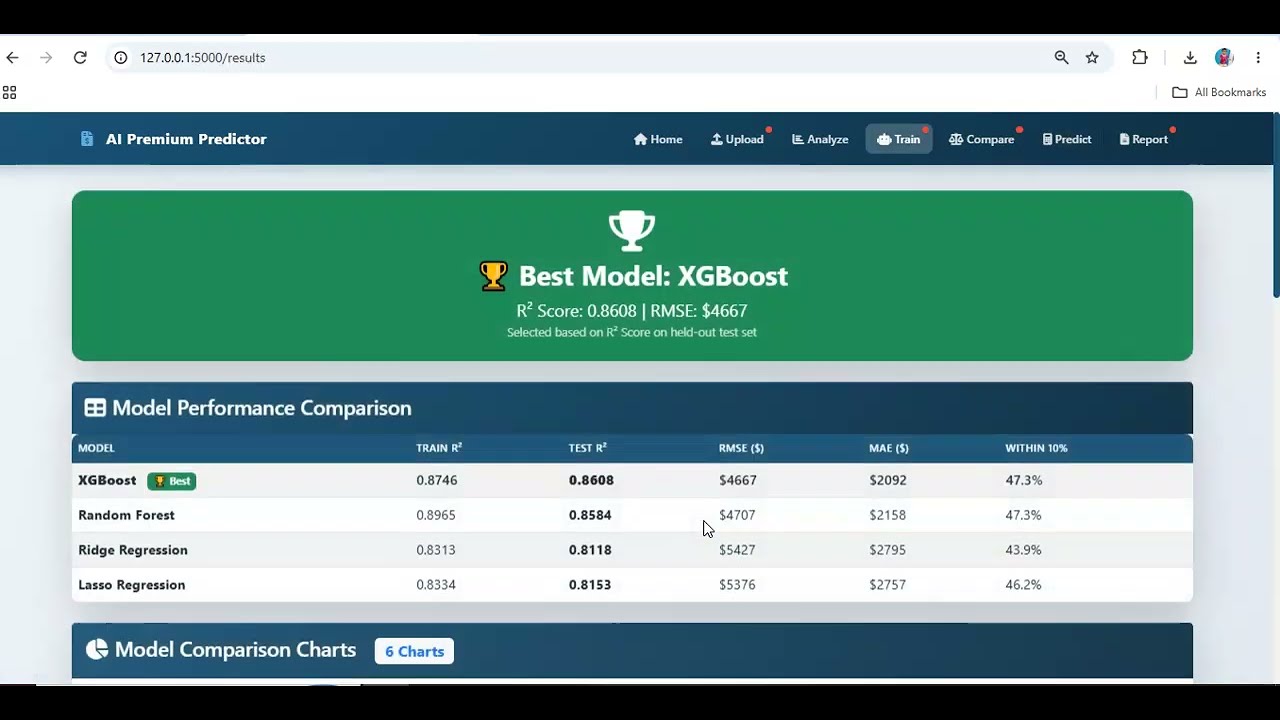The image size is (1280, 720).
Task: Click the RMSE ($) column header
Action: [741, 448]
